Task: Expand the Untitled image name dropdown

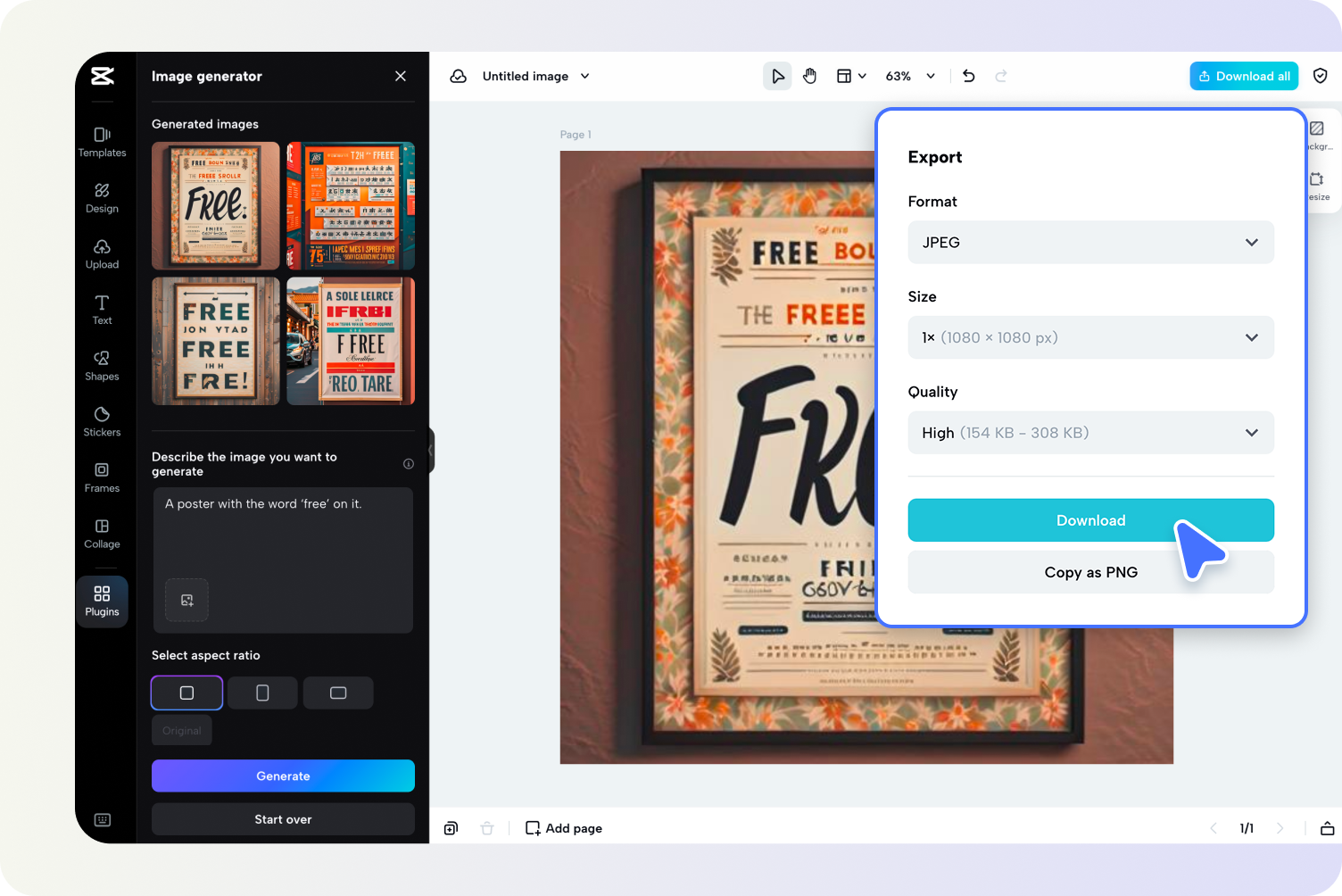Action: tap(585, 76)
